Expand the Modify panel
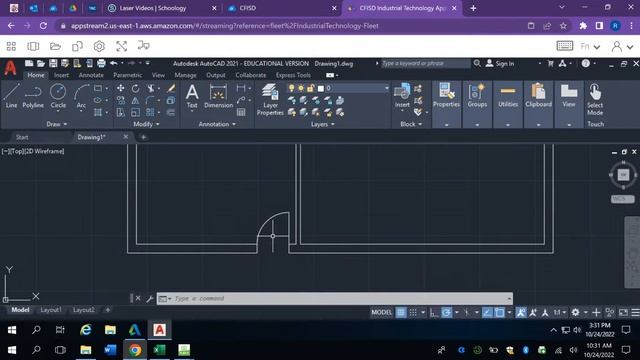This screenshot has width=640, height=360. pos(146,124)
